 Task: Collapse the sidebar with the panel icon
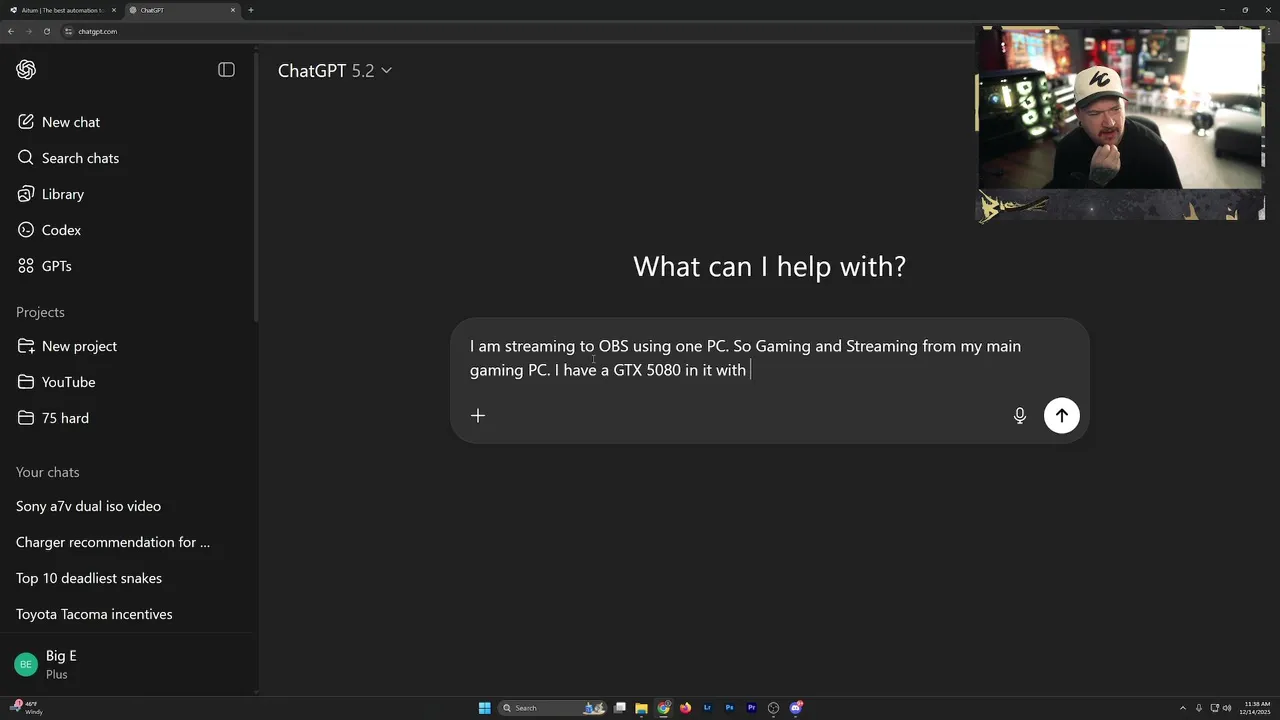pyautogui.click(x=226, y=70)
